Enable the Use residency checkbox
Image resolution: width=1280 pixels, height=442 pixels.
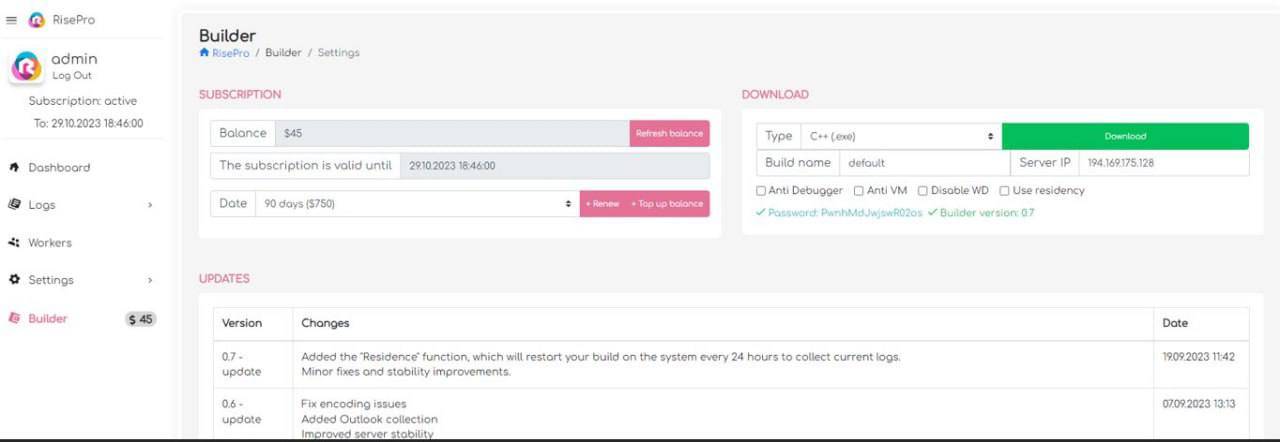(x=1004, y=190)
